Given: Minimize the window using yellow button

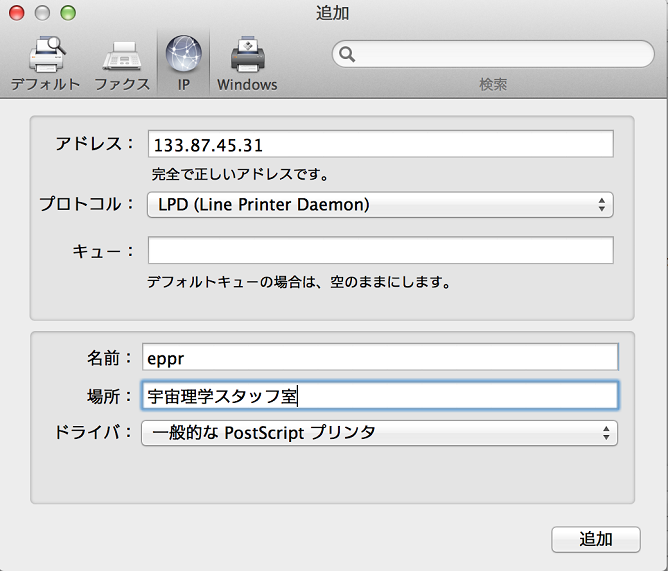Looking at the screenshot, I should (44, 13).
